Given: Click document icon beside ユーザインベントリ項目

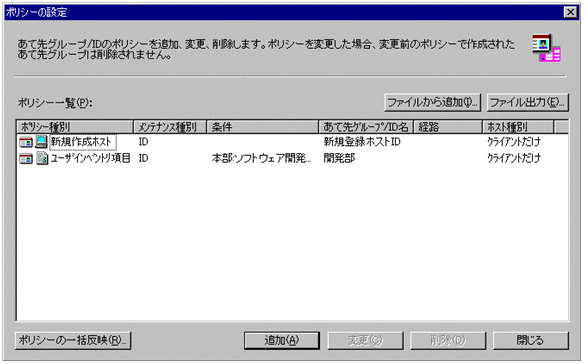Looking at the screenshot, I should (x=42, y=159).
